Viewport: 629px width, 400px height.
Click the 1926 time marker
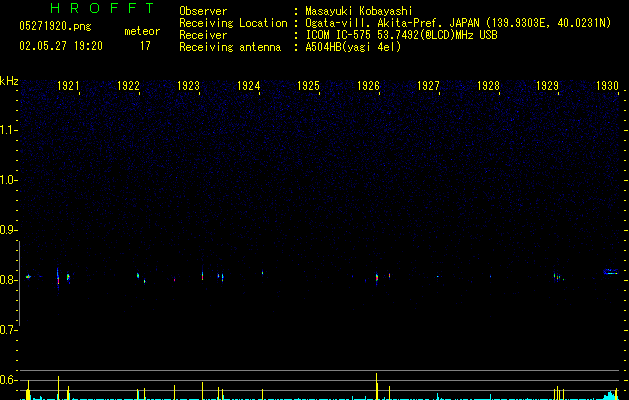(x=368, y=86)
